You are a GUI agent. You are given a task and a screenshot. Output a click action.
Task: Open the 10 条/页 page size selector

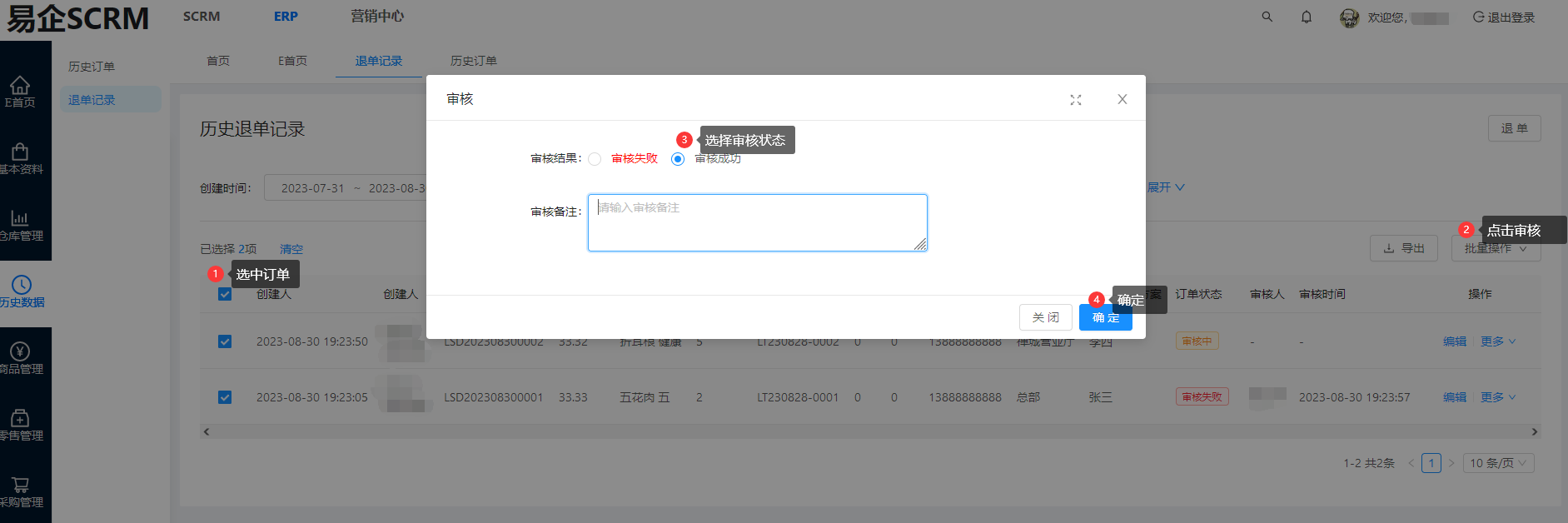coord(1499,463)
